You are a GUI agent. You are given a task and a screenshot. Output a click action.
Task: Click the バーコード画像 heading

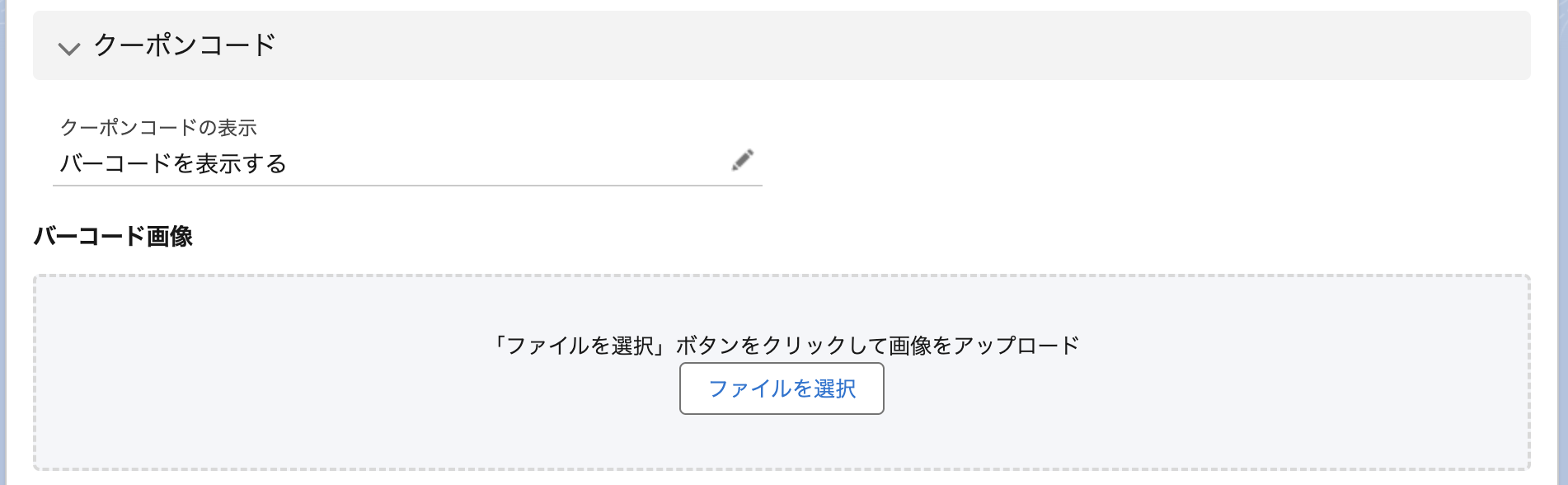tap(113, 237)
